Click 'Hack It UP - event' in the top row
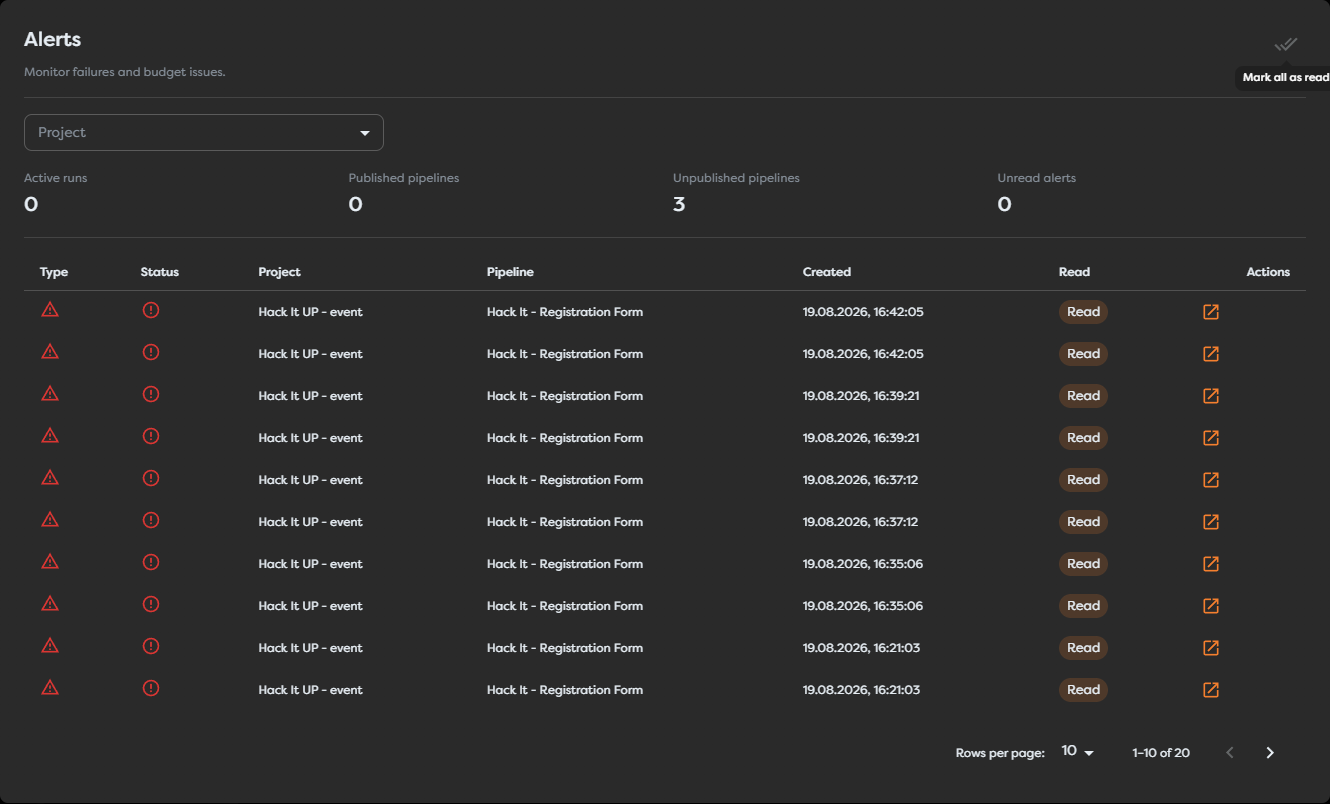This screenshot has height=804, width=1330. (310, 312)
